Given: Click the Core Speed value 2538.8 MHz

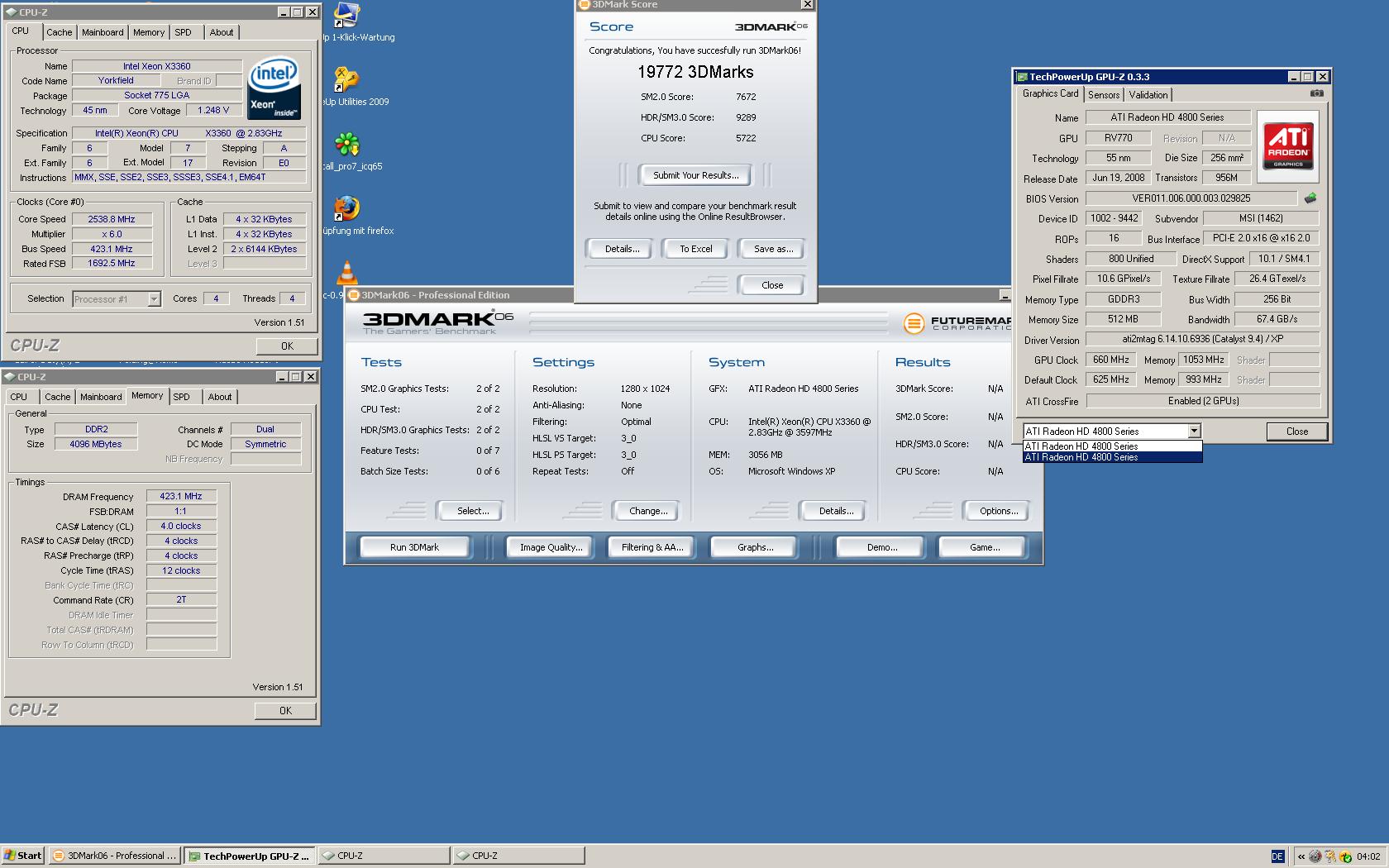Looking at the screenshot, I should pyautogui.click(x=112, y=219).
